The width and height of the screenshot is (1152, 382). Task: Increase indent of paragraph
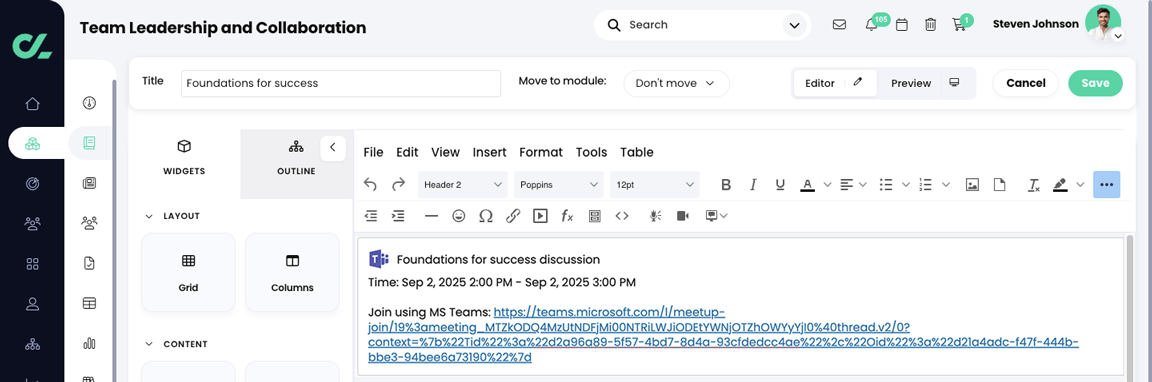click(398, 216)
